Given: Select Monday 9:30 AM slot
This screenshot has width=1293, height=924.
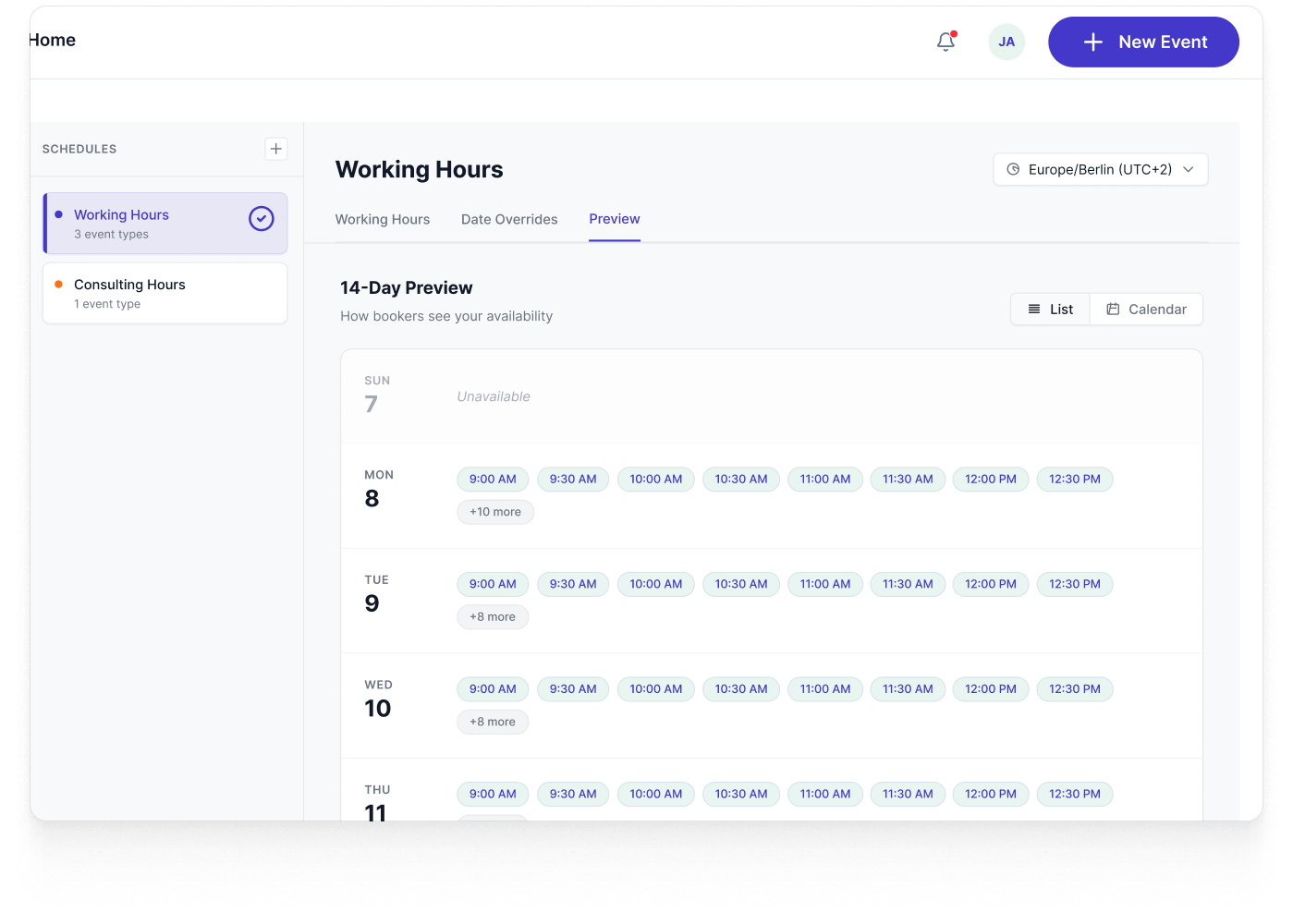Looking at the screenshot, I should point(573,480).
